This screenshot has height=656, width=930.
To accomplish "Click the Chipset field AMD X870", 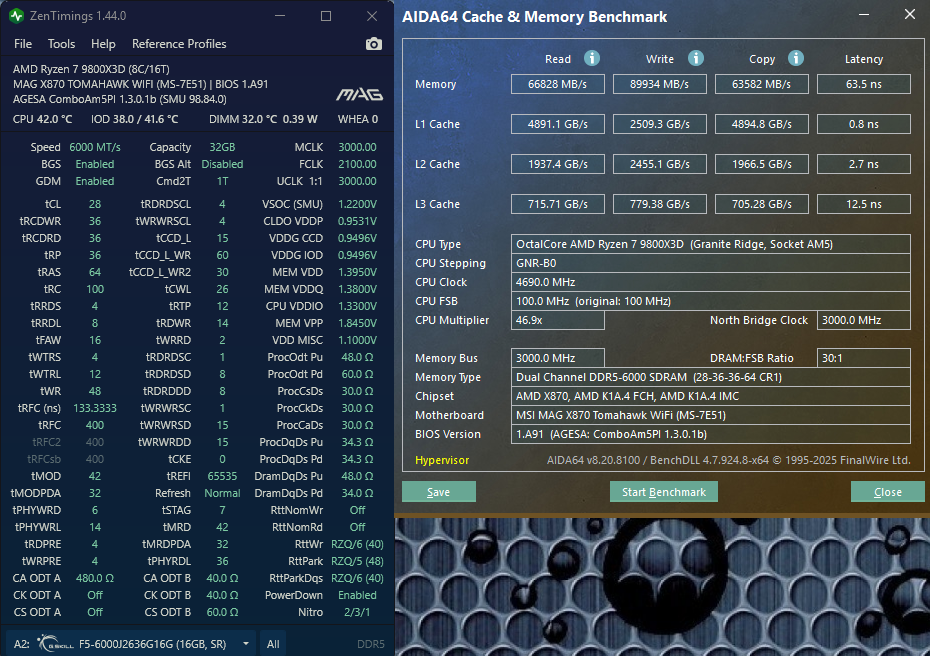I will click(x=711, y=396).
